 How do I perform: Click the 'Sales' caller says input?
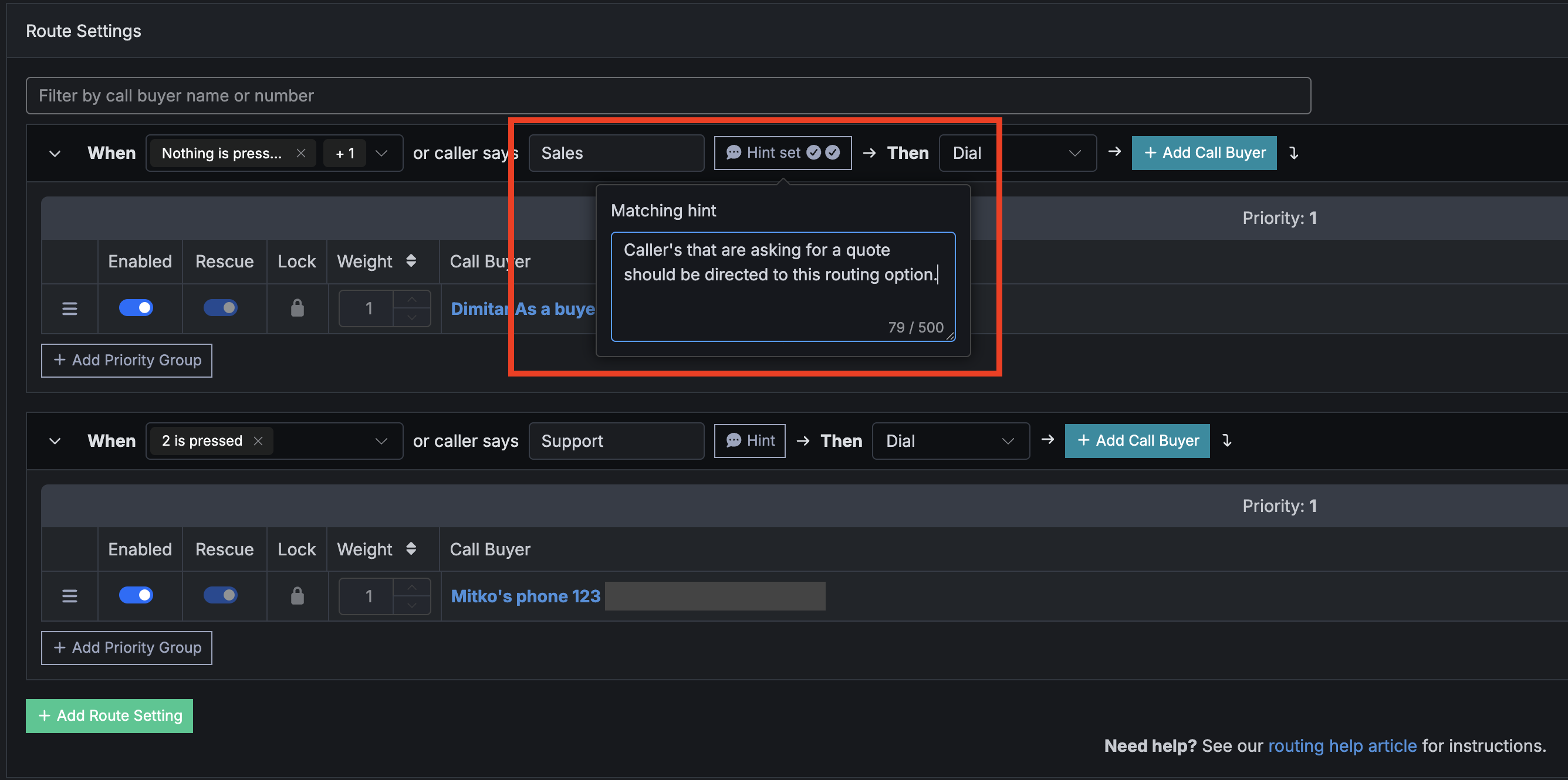(x=616, y=153)
